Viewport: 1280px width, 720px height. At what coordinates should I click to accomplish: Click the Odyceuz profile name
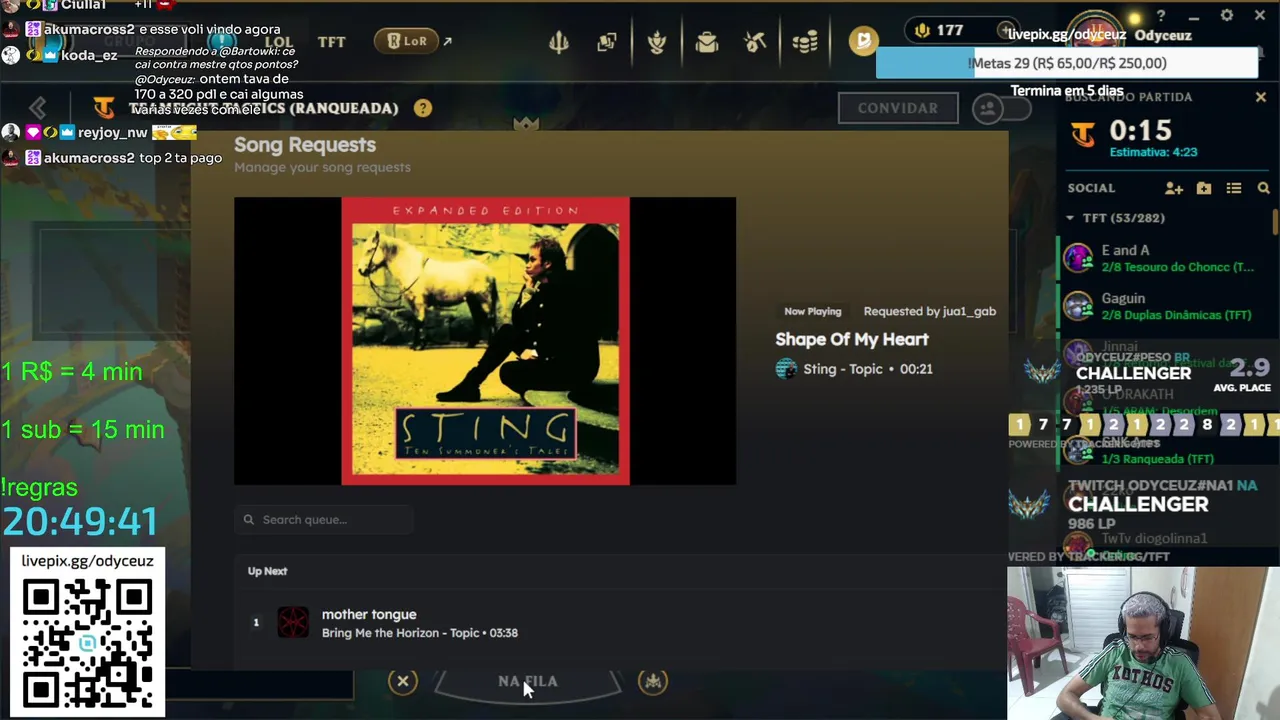pos(1163,35)
